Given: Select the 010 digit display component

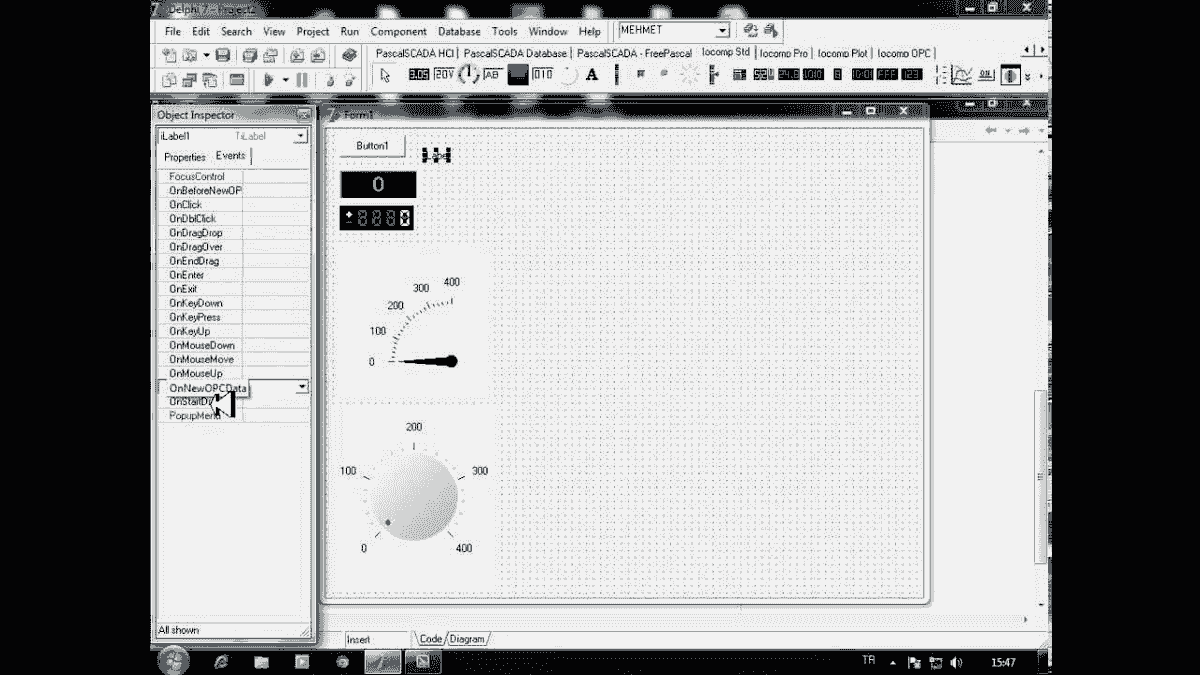Looking at the screenshot, I should 542,75.
